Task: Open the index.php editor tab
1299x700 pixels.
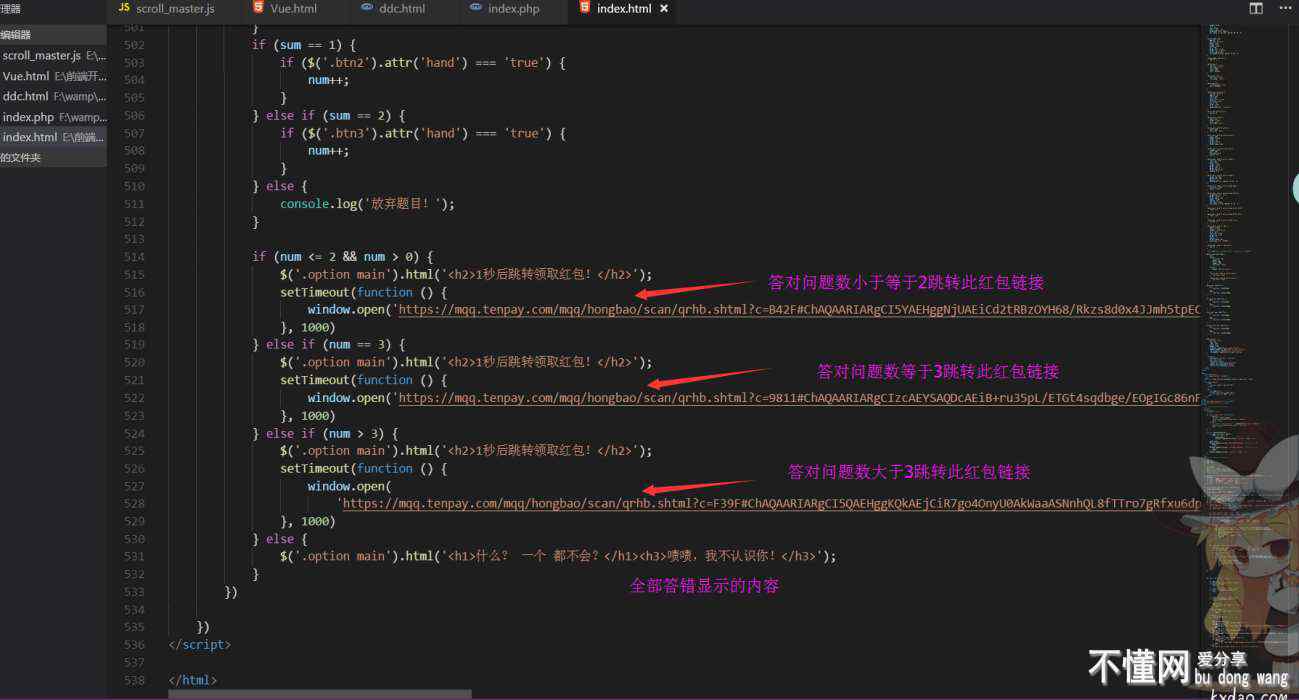Action: [504, 8]
